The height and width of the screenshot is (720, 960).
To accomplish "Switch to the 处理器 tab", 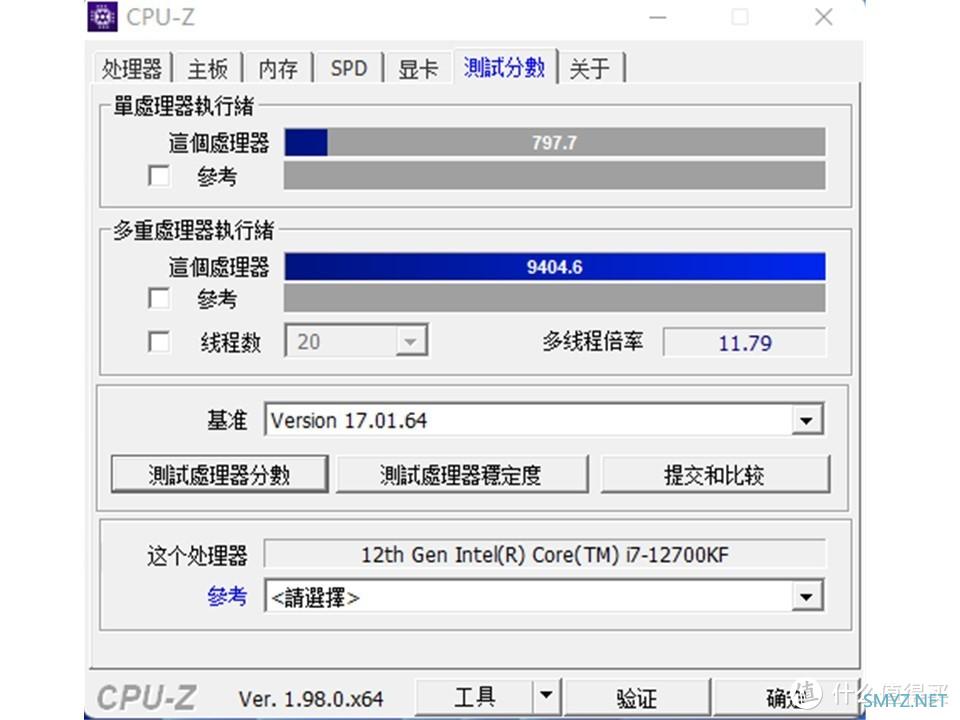I will tap(132, 68).
